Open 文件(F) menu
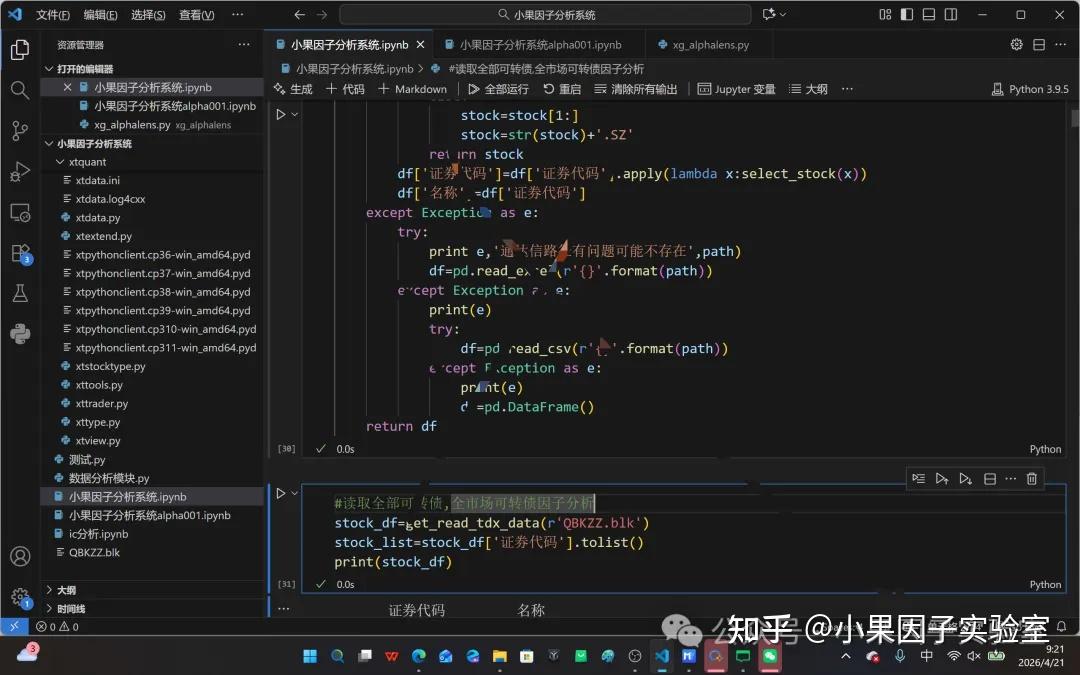Image resolution: width=1080 pixels, height=675 pixels. pyautogui.click(x=52, y=14)
